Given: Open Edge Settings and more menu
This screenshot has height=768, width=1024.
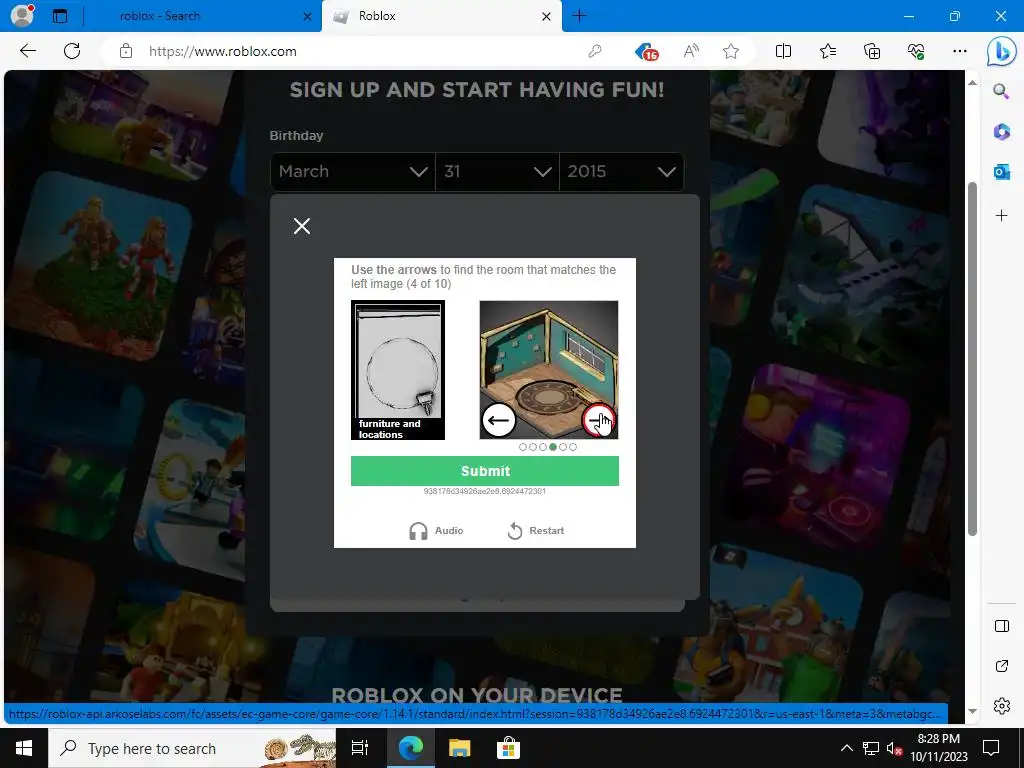Looking at the screenshot, I should point(959,51).
